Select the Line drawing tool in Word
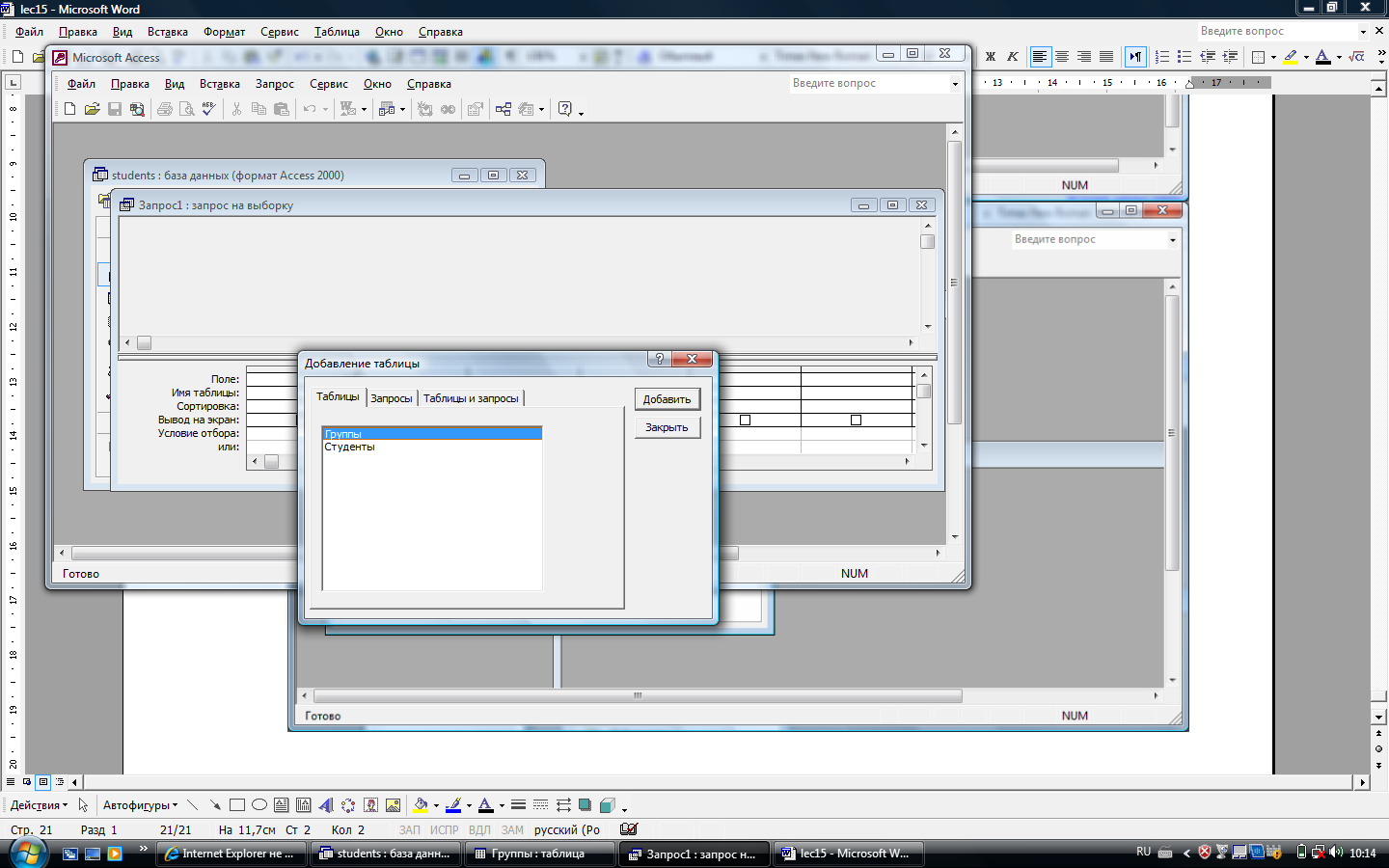This screenshot has width=1389, height=868. tap(193, 804)
